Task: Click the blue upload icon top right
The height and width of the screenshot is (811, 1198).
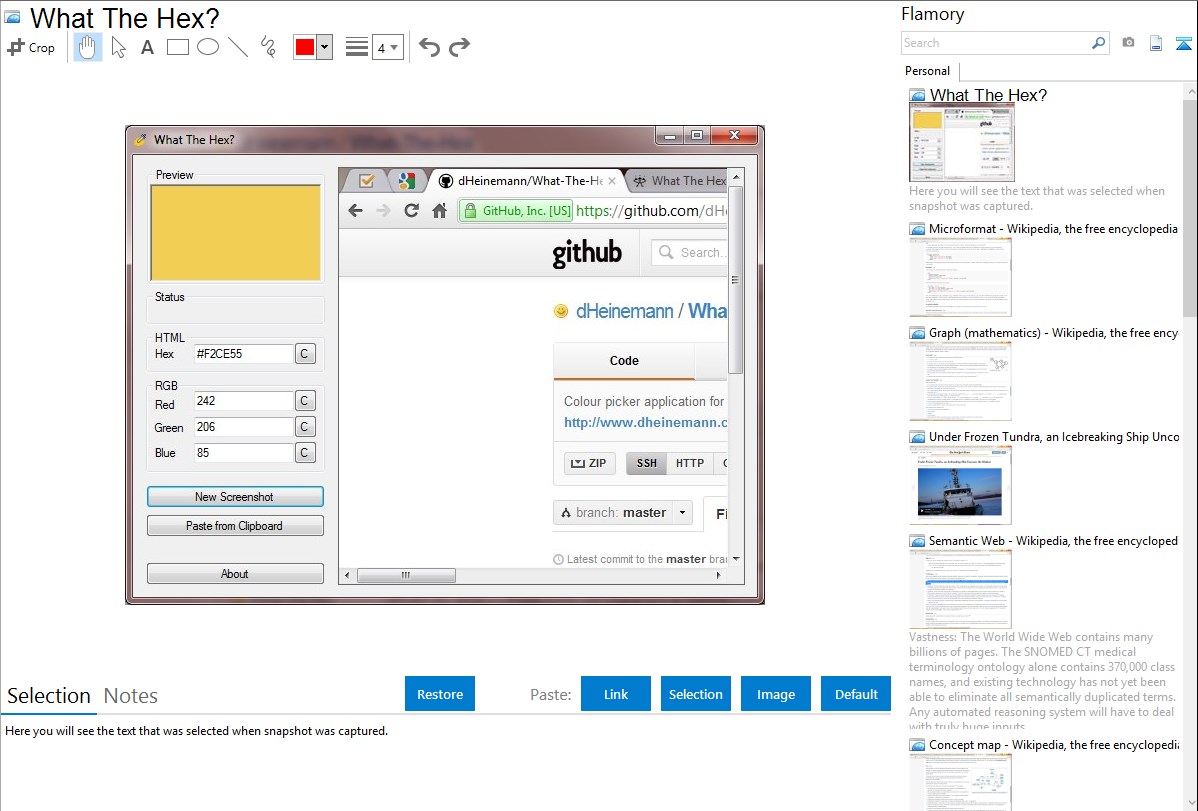Action: (x=1183, y=43)
